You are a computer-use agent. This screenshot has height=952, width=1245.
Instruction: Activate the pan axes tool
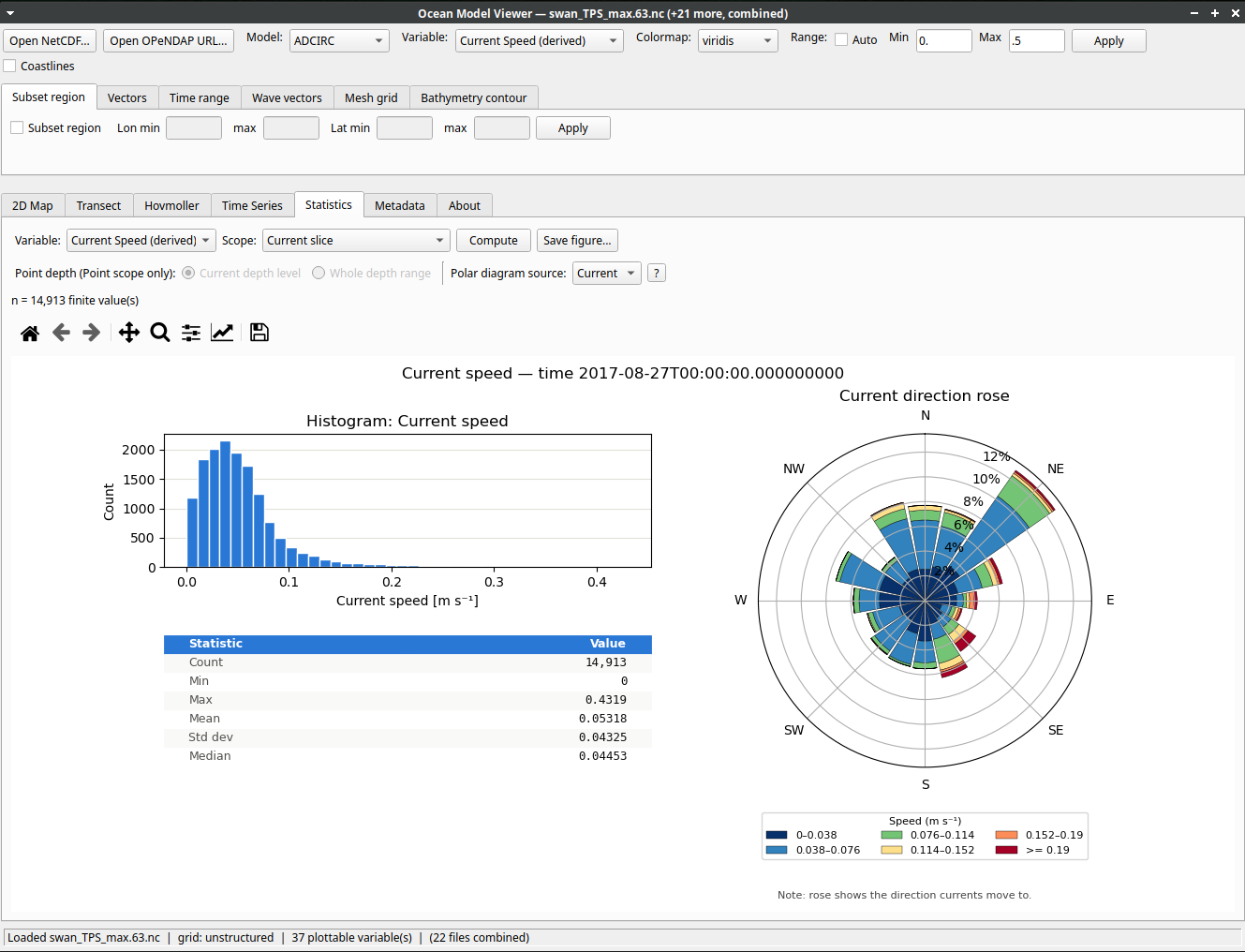coord(129,333)
